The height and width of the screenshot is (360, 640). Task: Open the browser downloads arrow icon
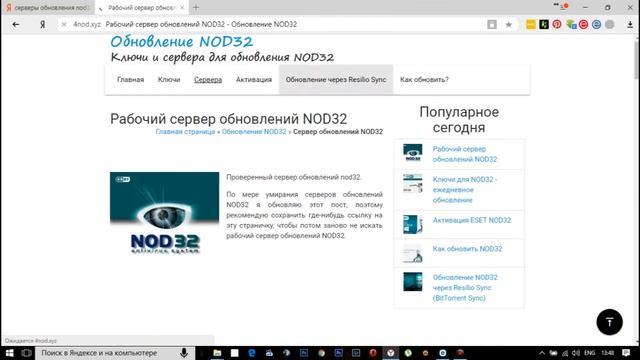[x=630, y=24]
